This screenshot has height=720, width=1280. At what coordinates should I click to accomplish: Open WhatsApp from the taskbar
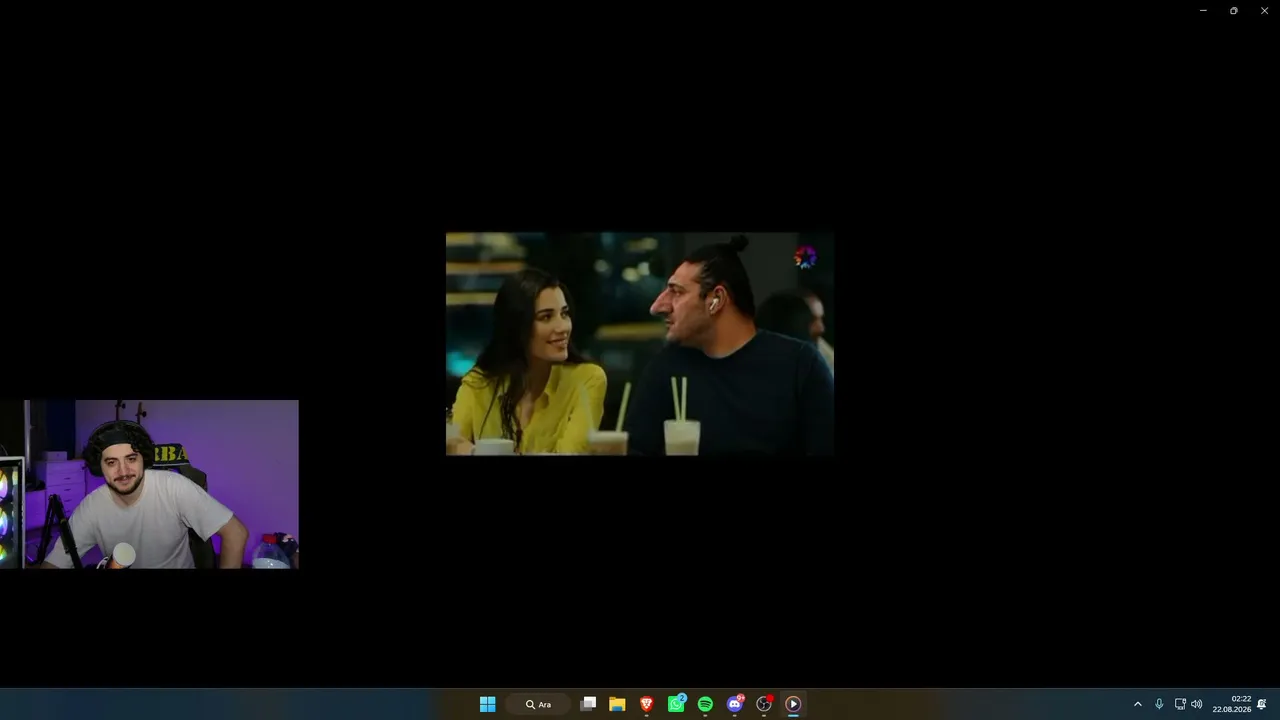pyautogui.click(x=676, y=704)
